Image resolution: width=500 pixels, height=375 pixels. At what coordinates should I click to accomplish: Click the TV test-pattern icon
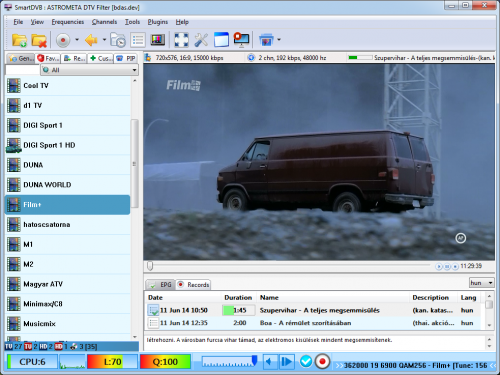(158, 40)
